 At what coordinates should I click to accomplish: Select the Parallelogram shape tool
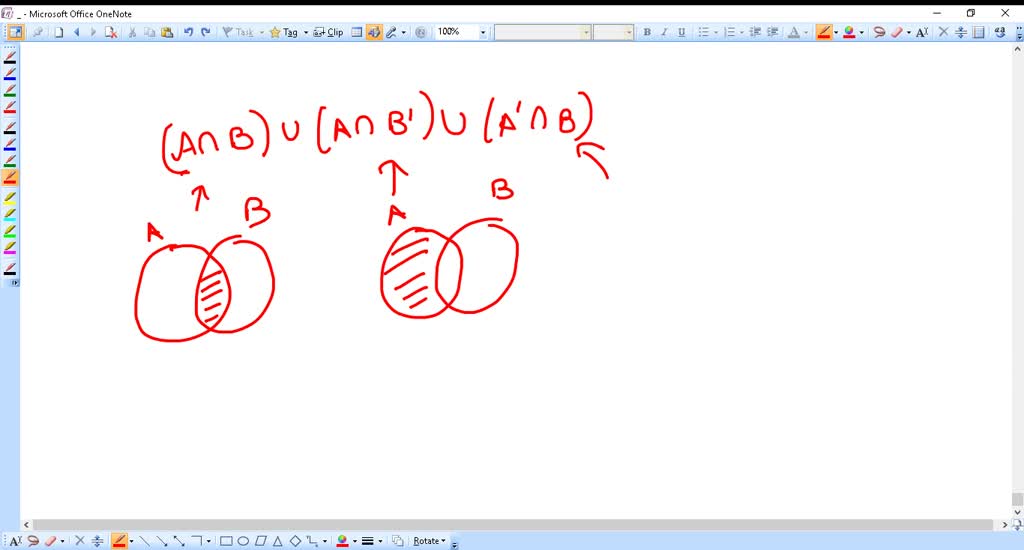261,541
